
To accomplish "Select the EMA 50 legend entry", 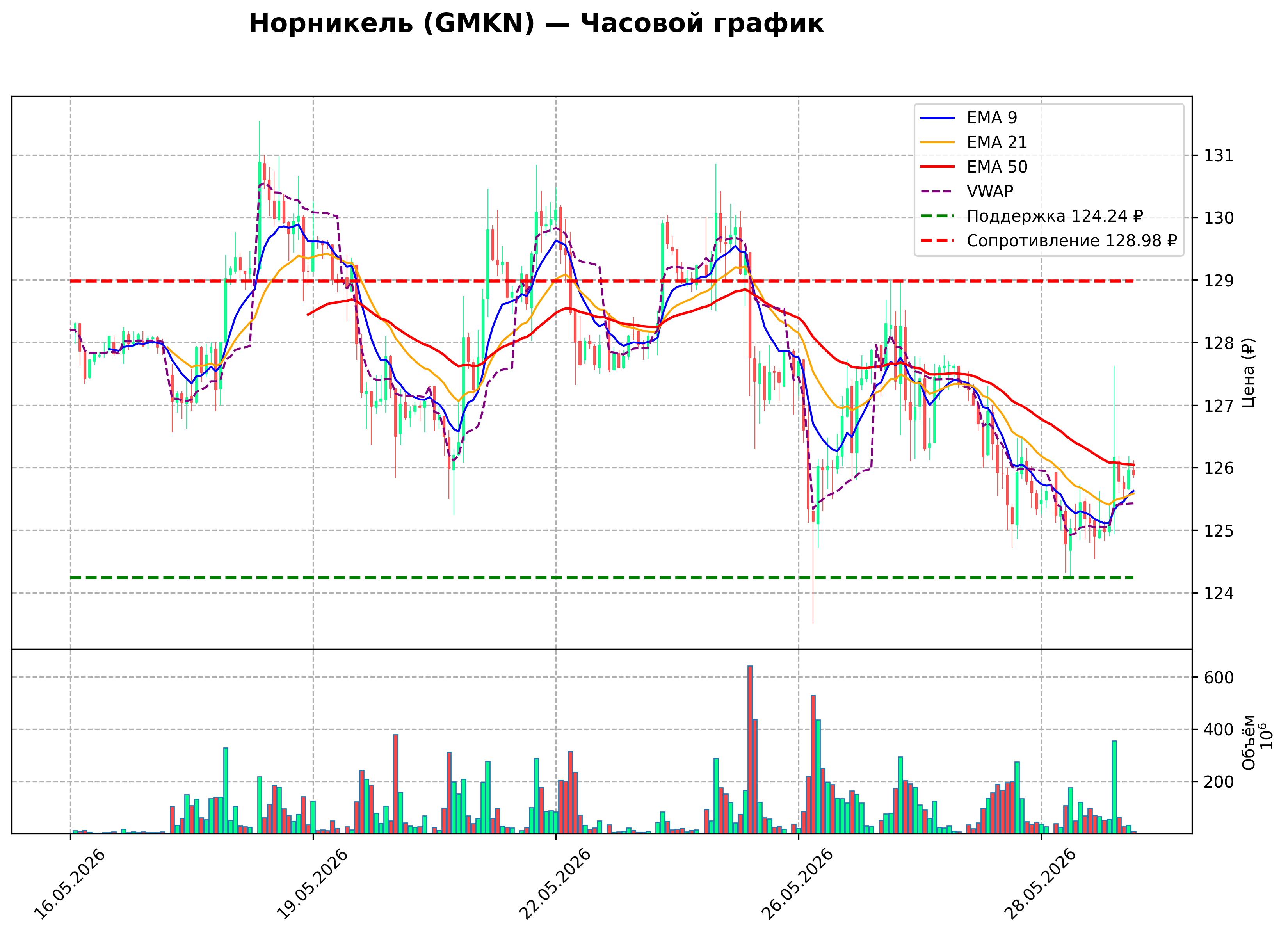I will click(x=974, y=167).
